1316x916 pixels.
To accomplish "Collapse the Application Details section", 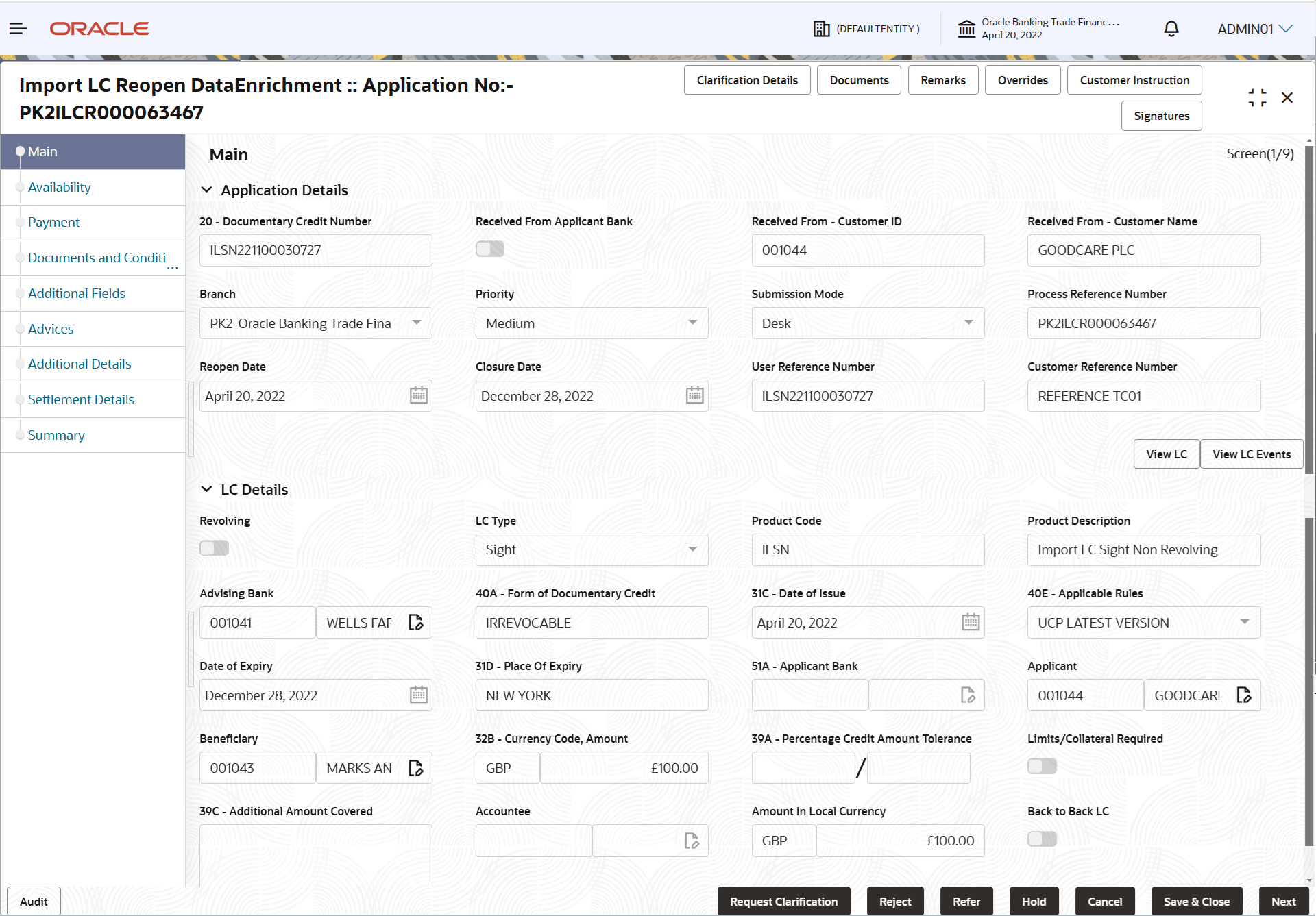I will 207,190.
